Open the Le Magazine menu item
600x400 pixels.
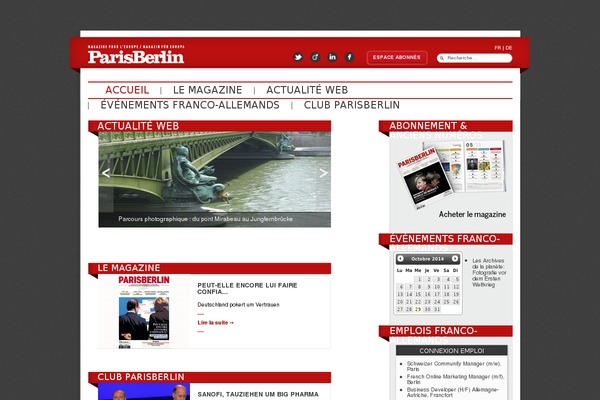[x=207, y=90]
